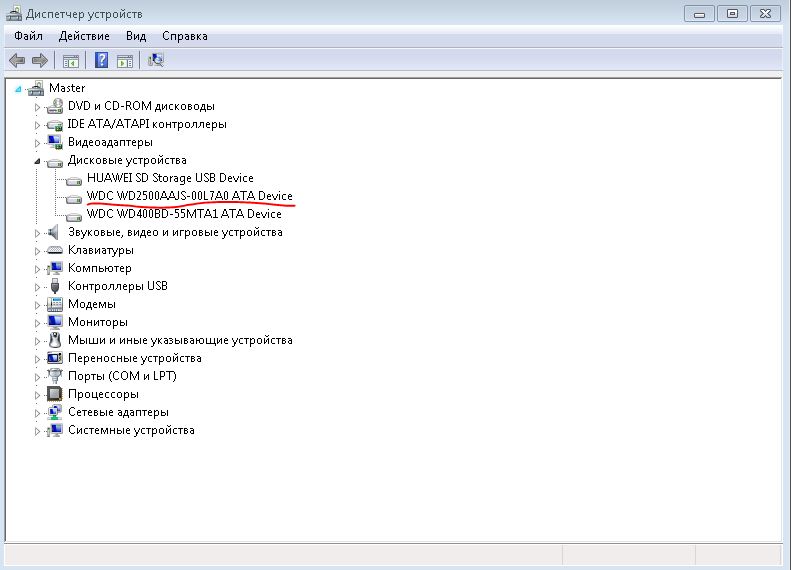Collapse the Master root node
791x570 pixels.
point(18,89)
